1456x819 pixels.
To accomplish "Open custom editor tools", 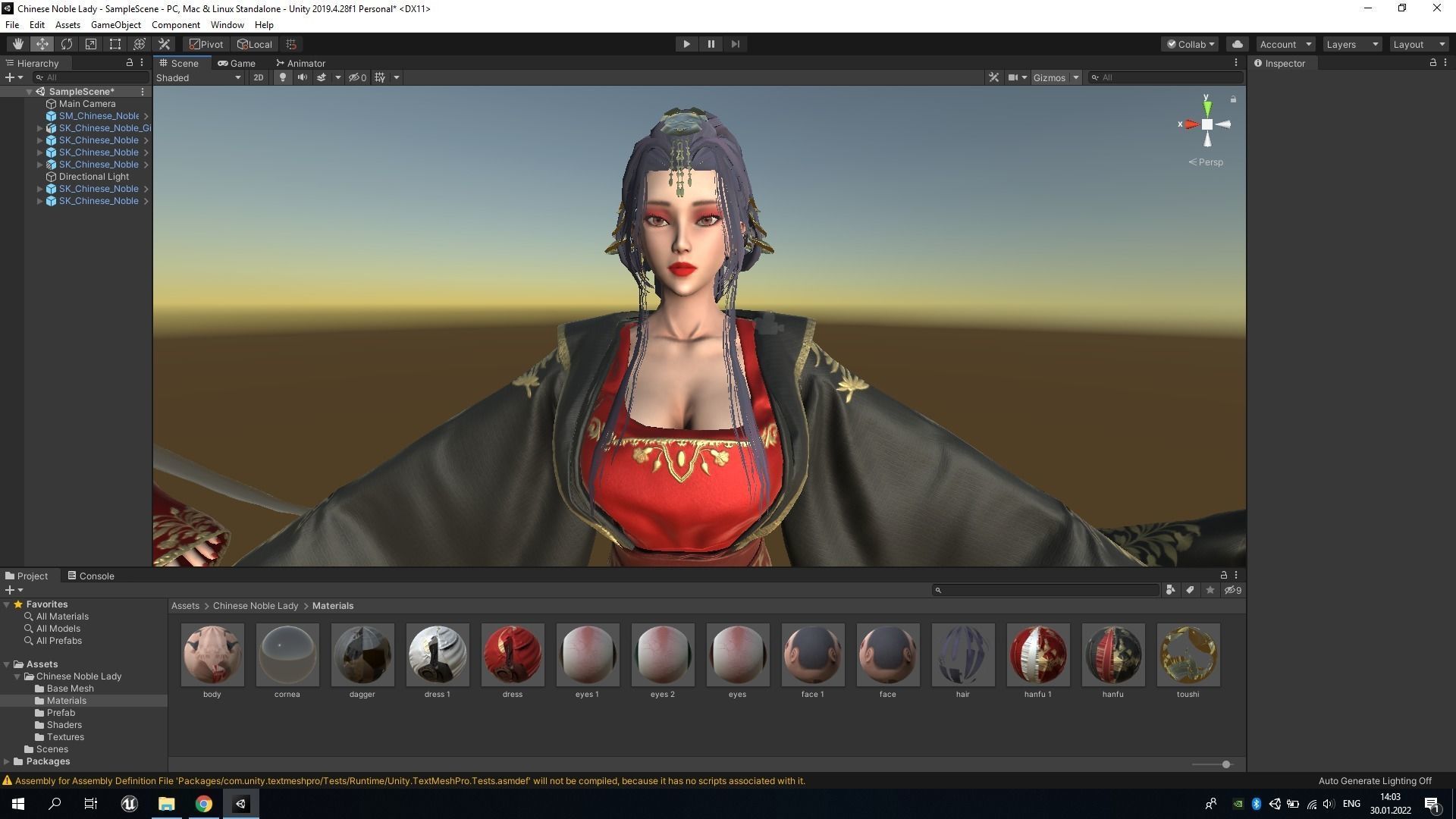I will tap(164, 44).
